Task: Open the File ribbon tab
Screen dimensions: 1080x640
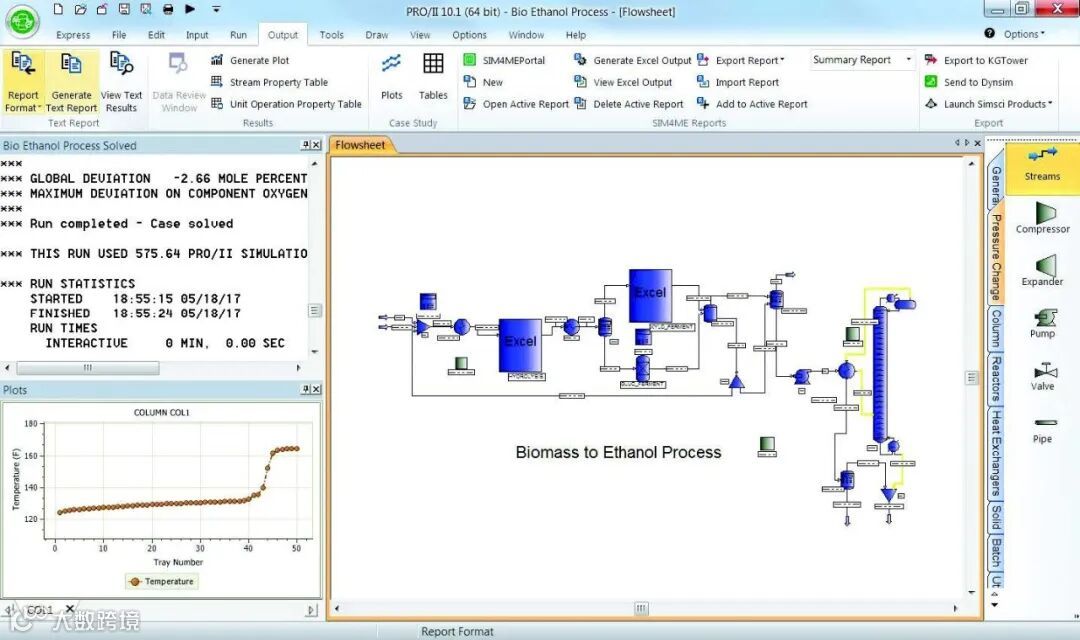Action: (x=119, y=35)
